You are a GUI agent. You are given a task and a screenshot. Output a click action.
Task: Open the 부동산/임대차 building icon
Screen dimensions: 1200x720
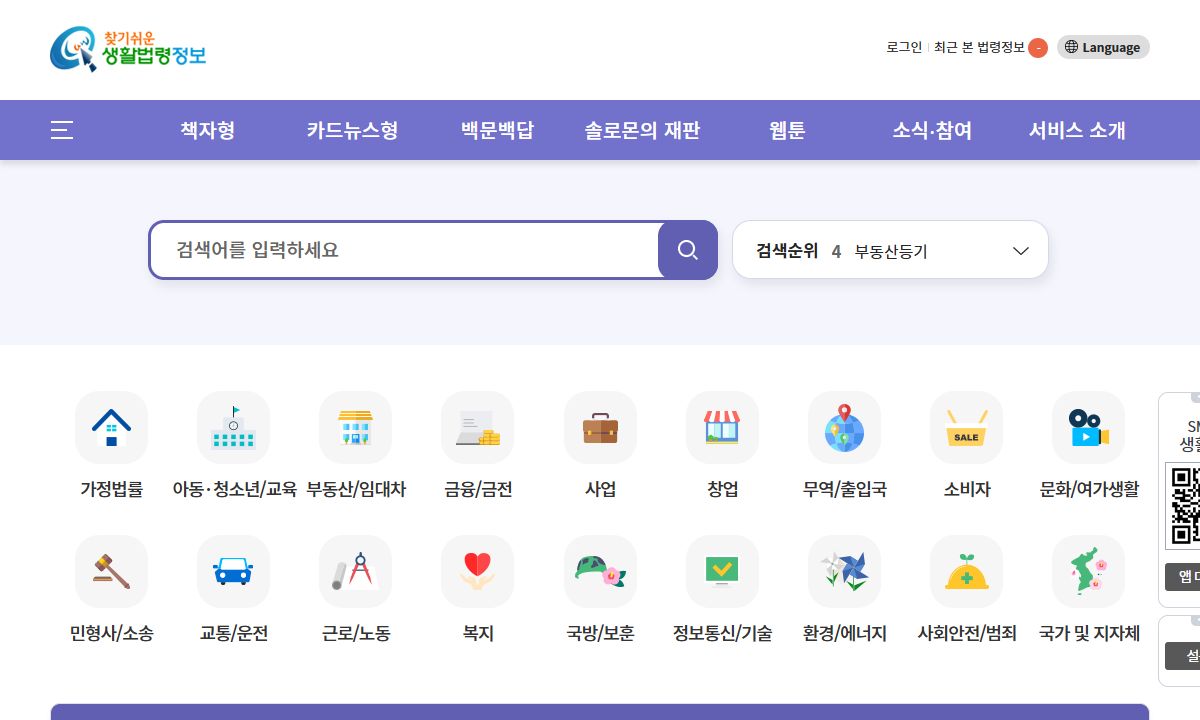(355, 428)
